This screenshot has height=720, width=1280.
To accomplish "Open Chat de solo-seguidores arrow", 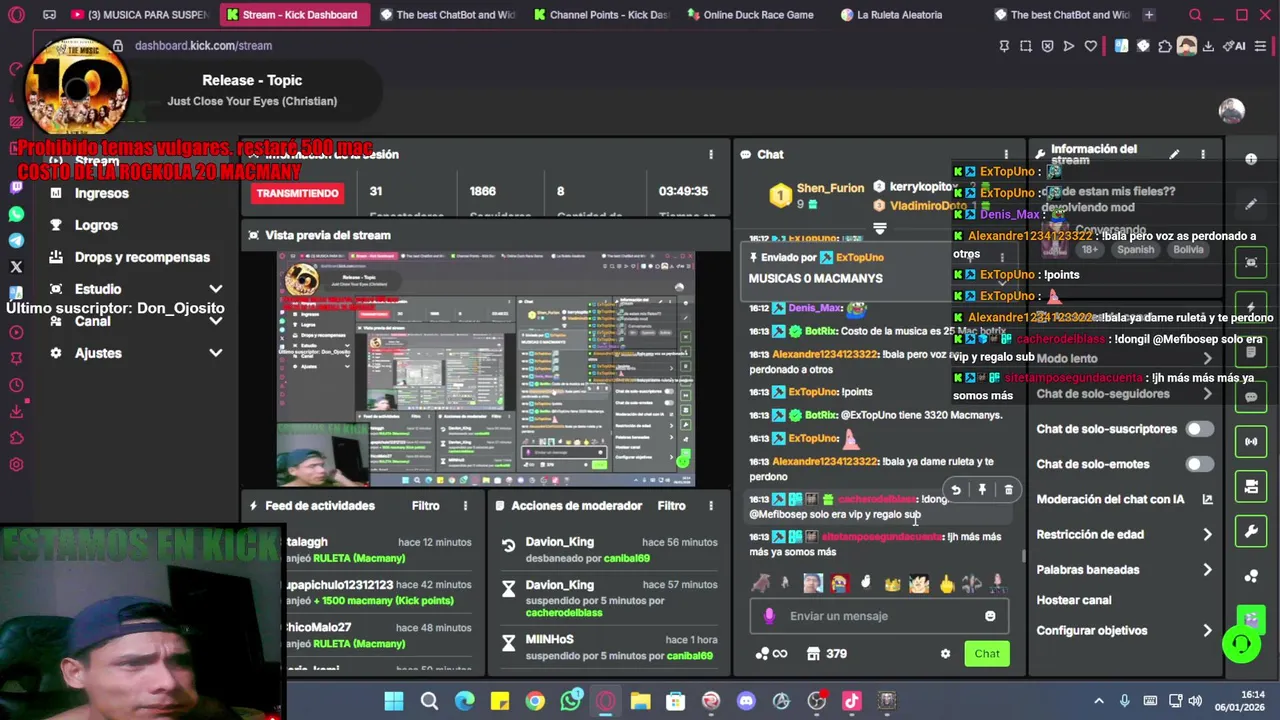I will pos(1207,394).
